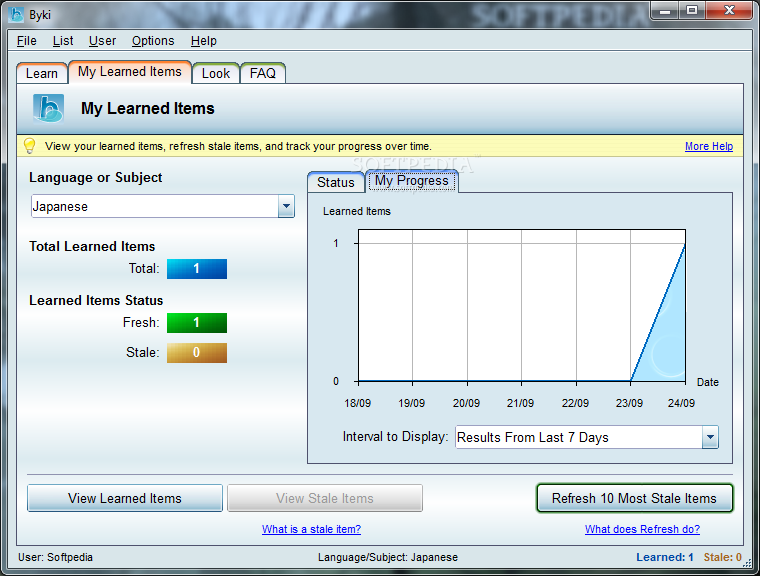Click the disabled View Stale Items button
This screenshot has width=760, height=576.
click(325, 498)
